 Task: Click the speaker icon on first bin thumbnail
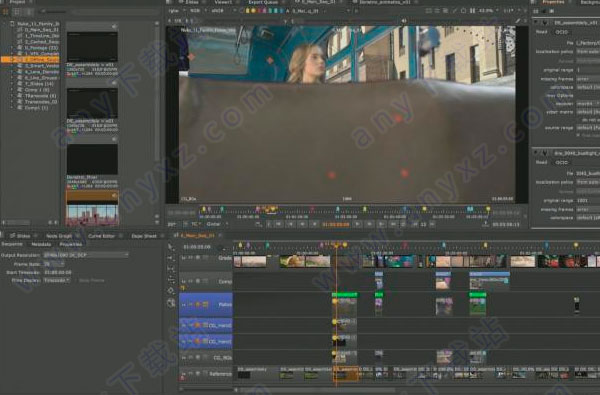pos(114,26)
